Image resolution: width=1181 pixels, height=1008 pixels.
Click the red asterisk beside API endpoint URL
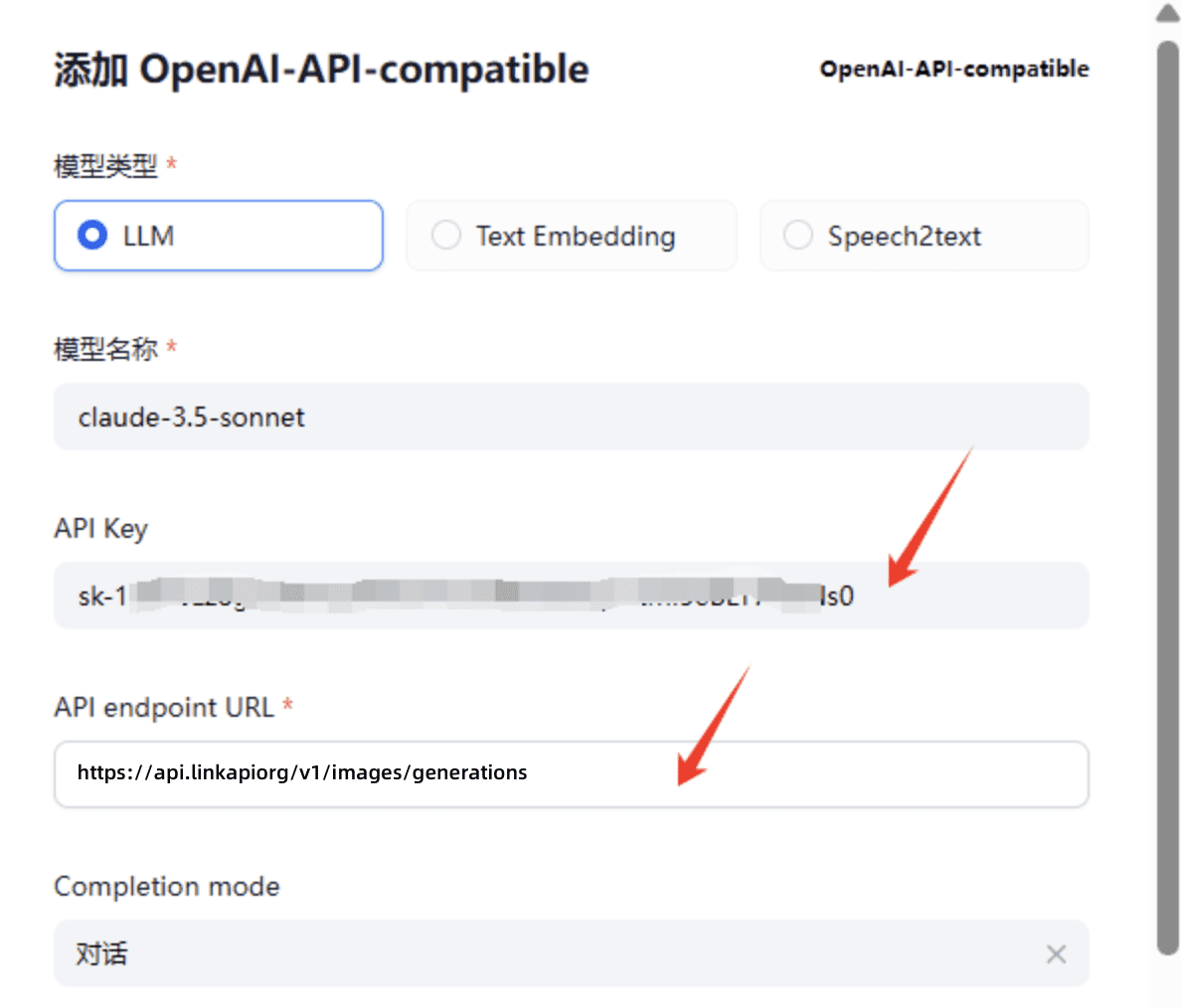(x=287, y=705)
